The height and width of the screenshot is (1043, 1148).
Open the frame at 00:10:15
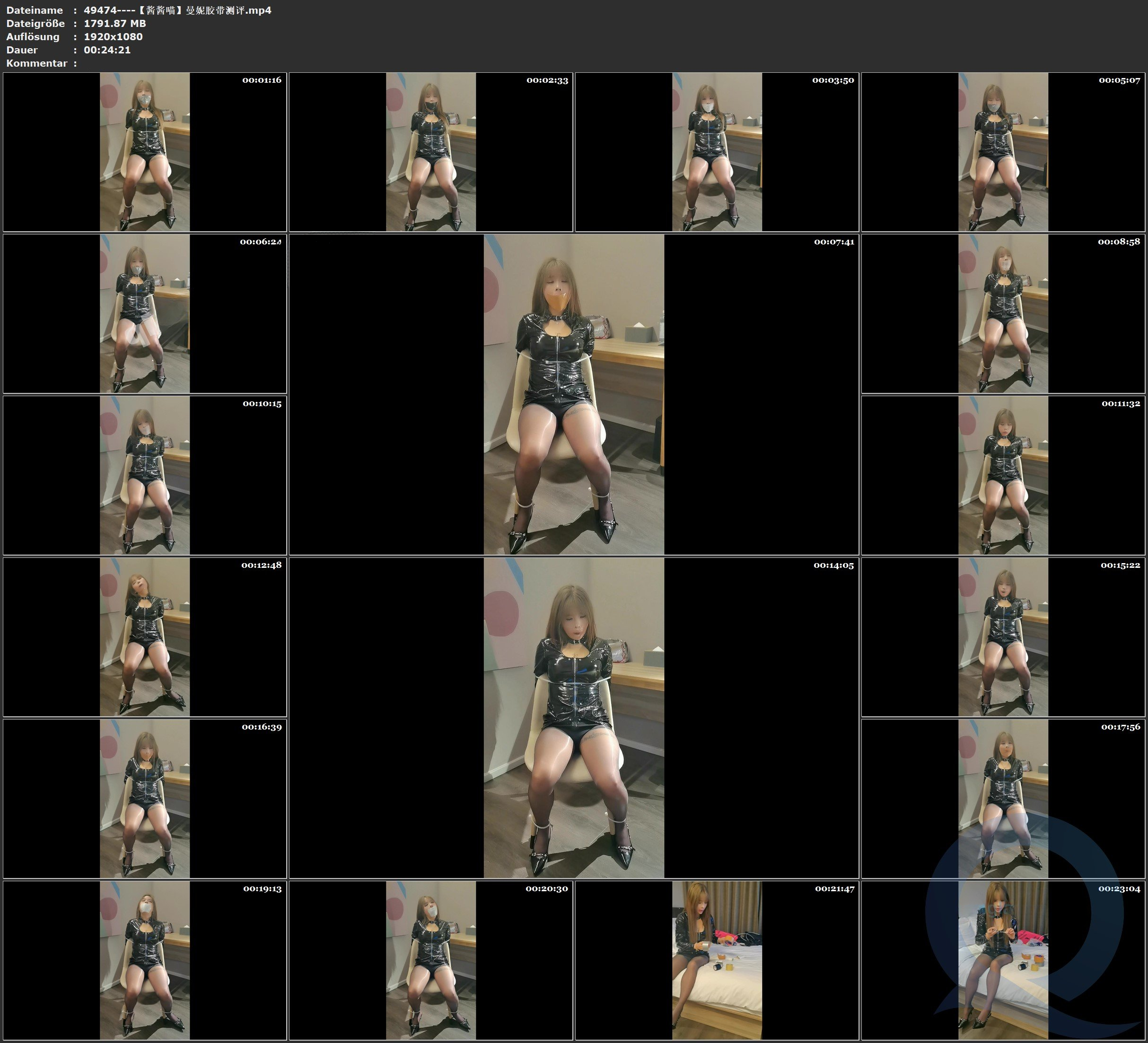click(x=145, y=475)
